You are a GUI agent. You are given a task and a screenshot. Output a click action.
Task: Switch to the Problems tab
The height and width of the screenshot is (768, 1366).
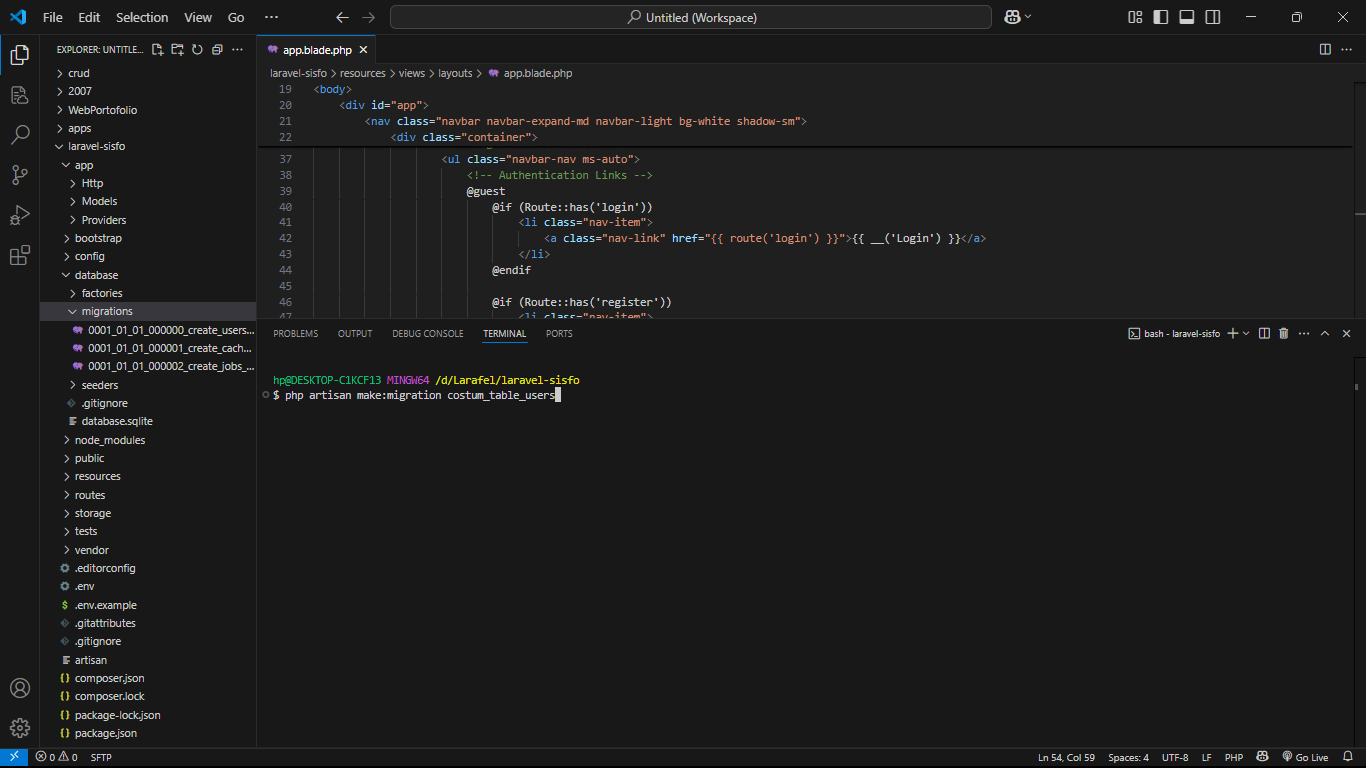(x=295, y=334)
